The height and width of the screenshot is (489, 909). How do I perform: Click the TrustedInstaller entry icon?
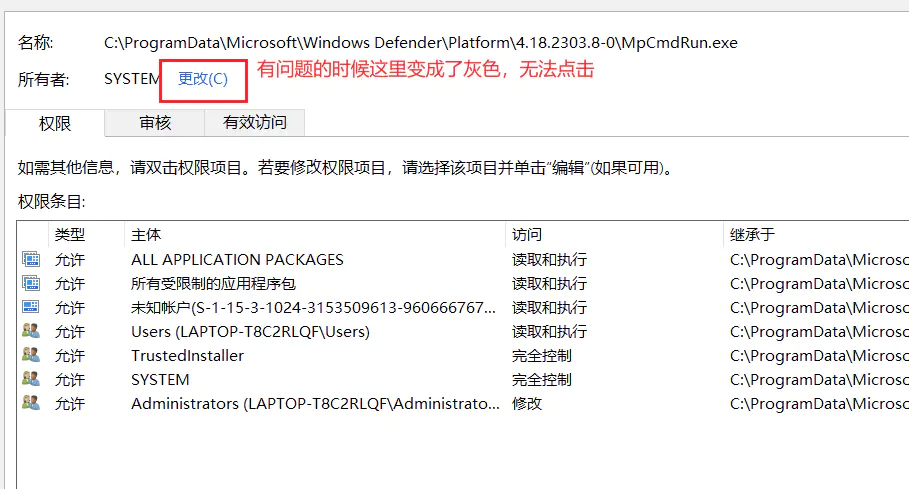tap(31, 355)
